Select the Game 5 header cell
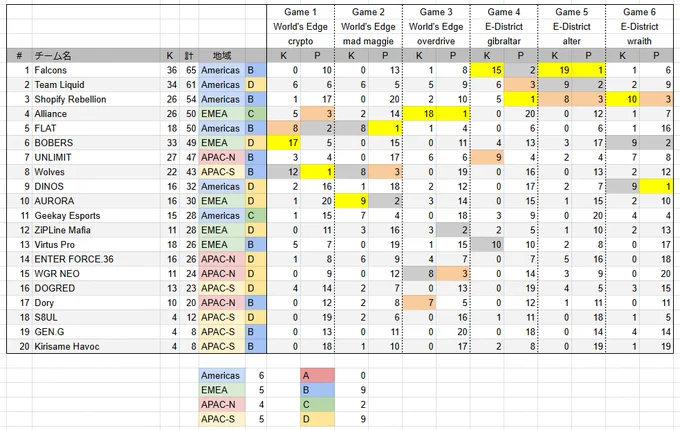 [x=572, y=12]
